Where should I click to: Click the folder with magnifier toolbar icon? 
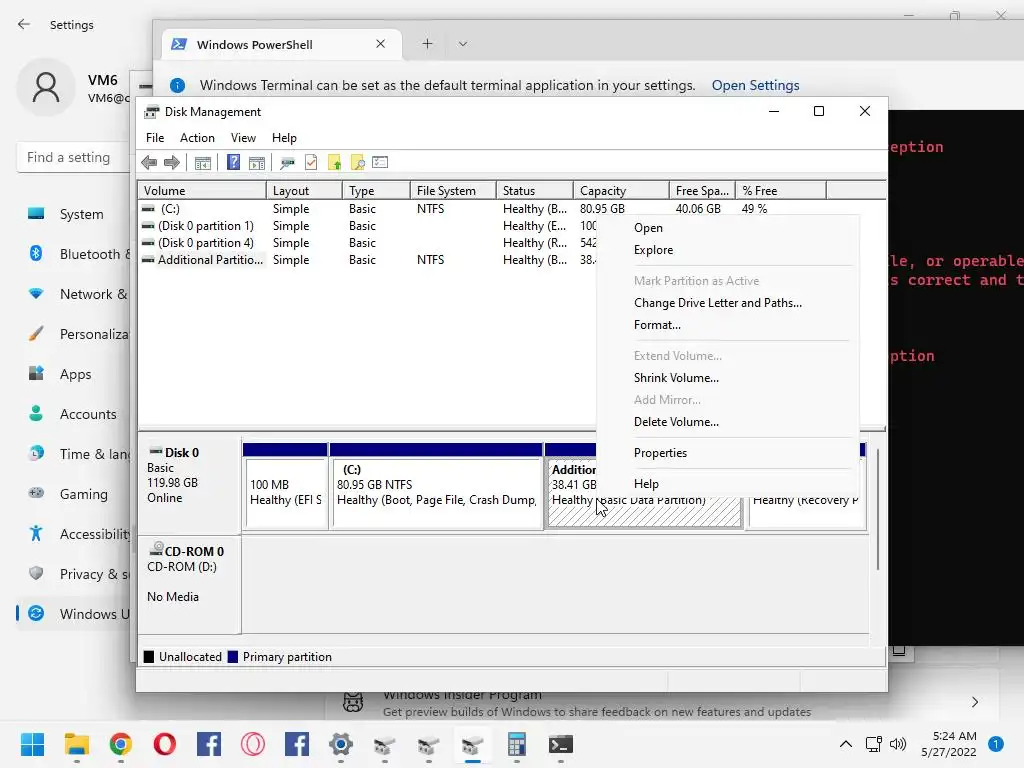357,163
